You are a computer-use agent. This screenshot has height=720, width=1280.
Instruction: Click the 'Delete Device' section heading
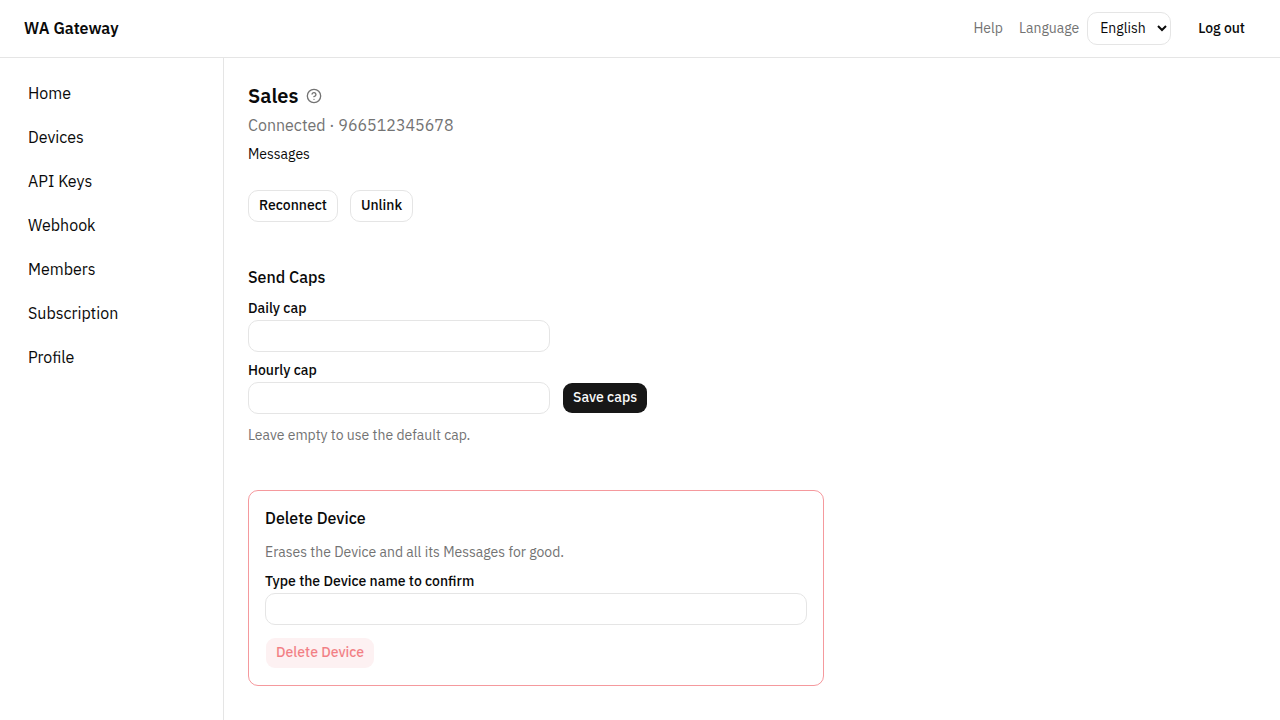coord(315,518)
